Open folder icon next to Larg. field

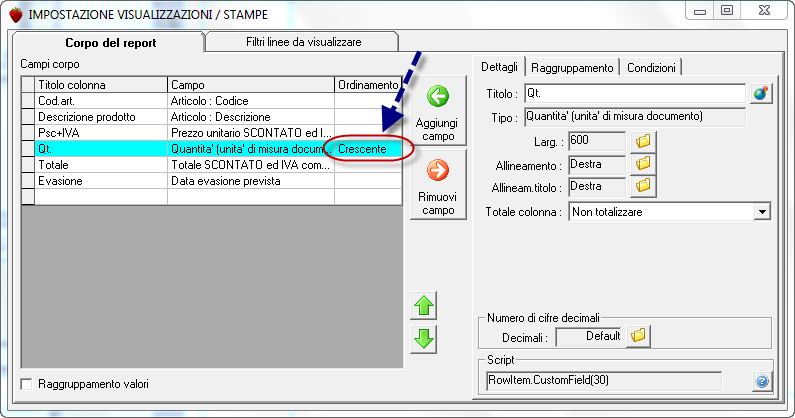pyautogui.click(x=643, y=141)
